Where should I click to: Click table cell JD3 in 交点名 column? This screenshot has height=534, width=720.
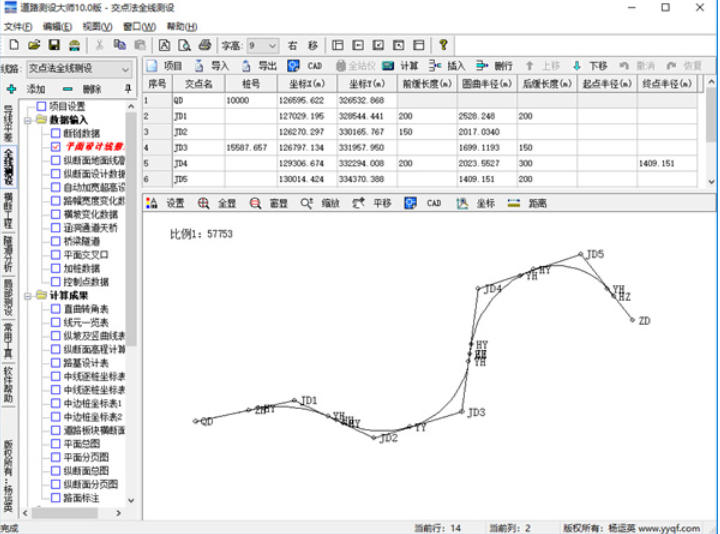click(198, 148)
